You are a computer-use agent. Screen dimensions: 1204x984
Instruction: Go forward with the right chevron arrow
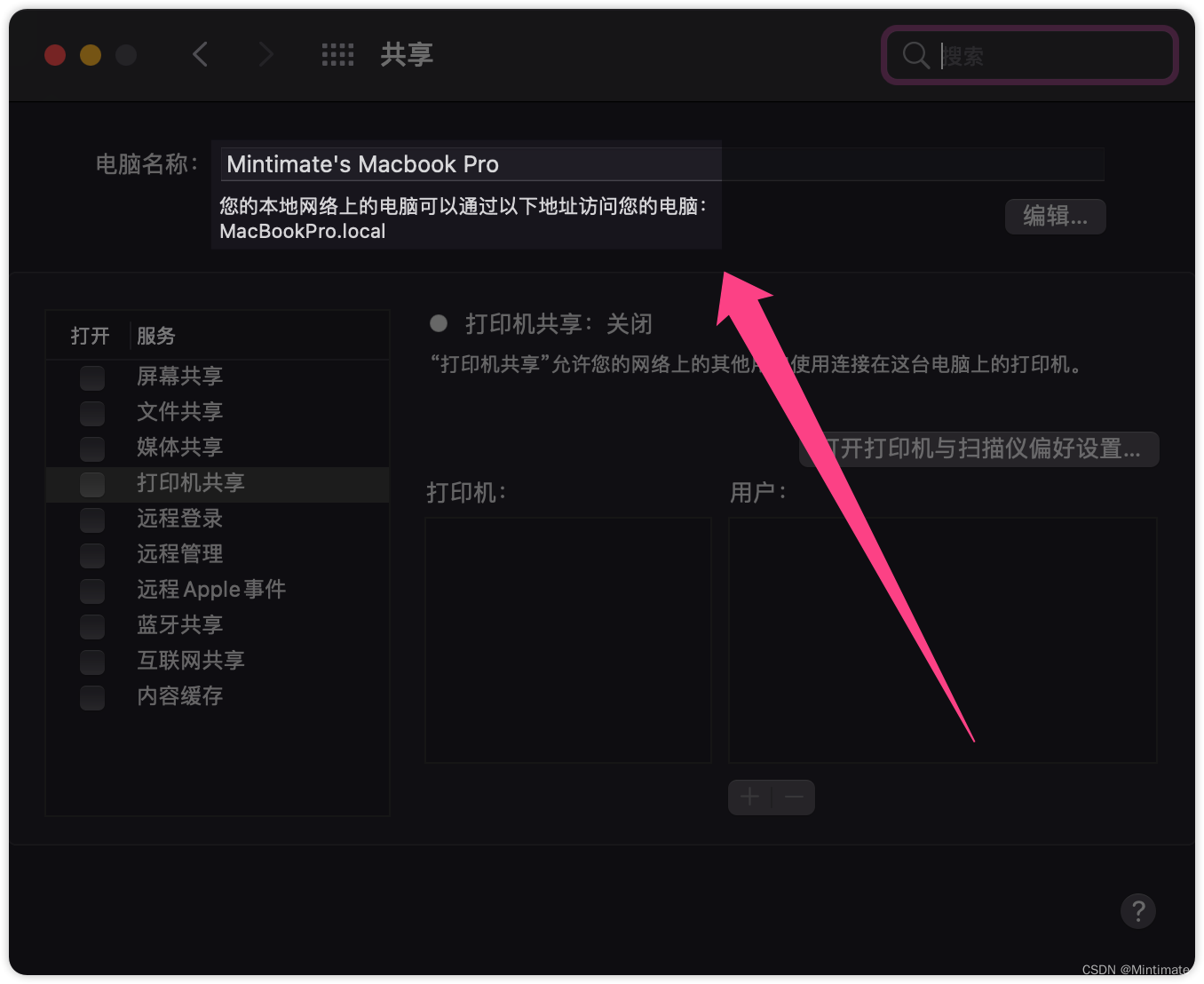tap(265, 55)
